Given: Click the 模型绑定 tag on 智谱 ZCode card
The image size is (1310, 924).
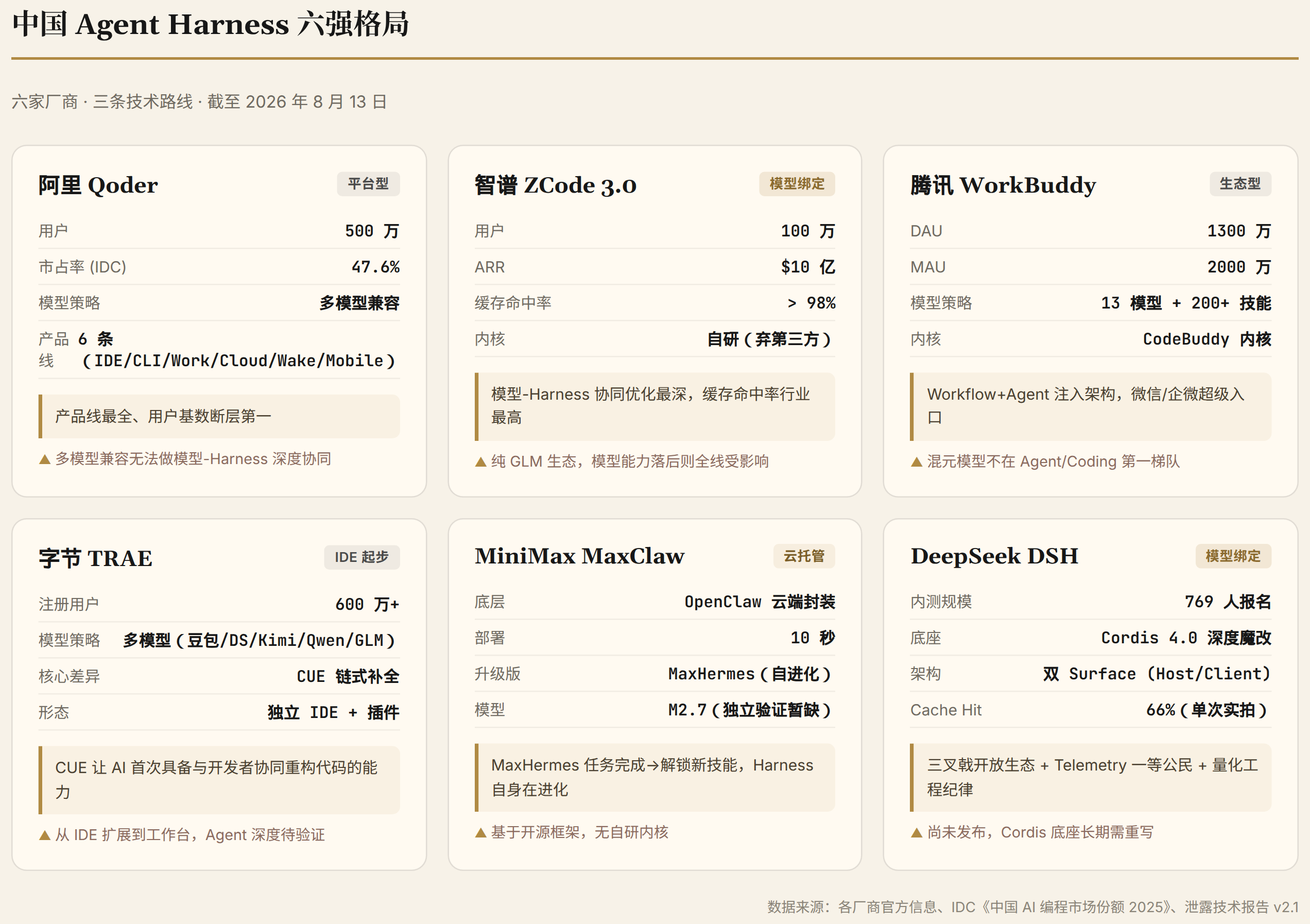Looking at the screenshot, I should pos(797,184).
